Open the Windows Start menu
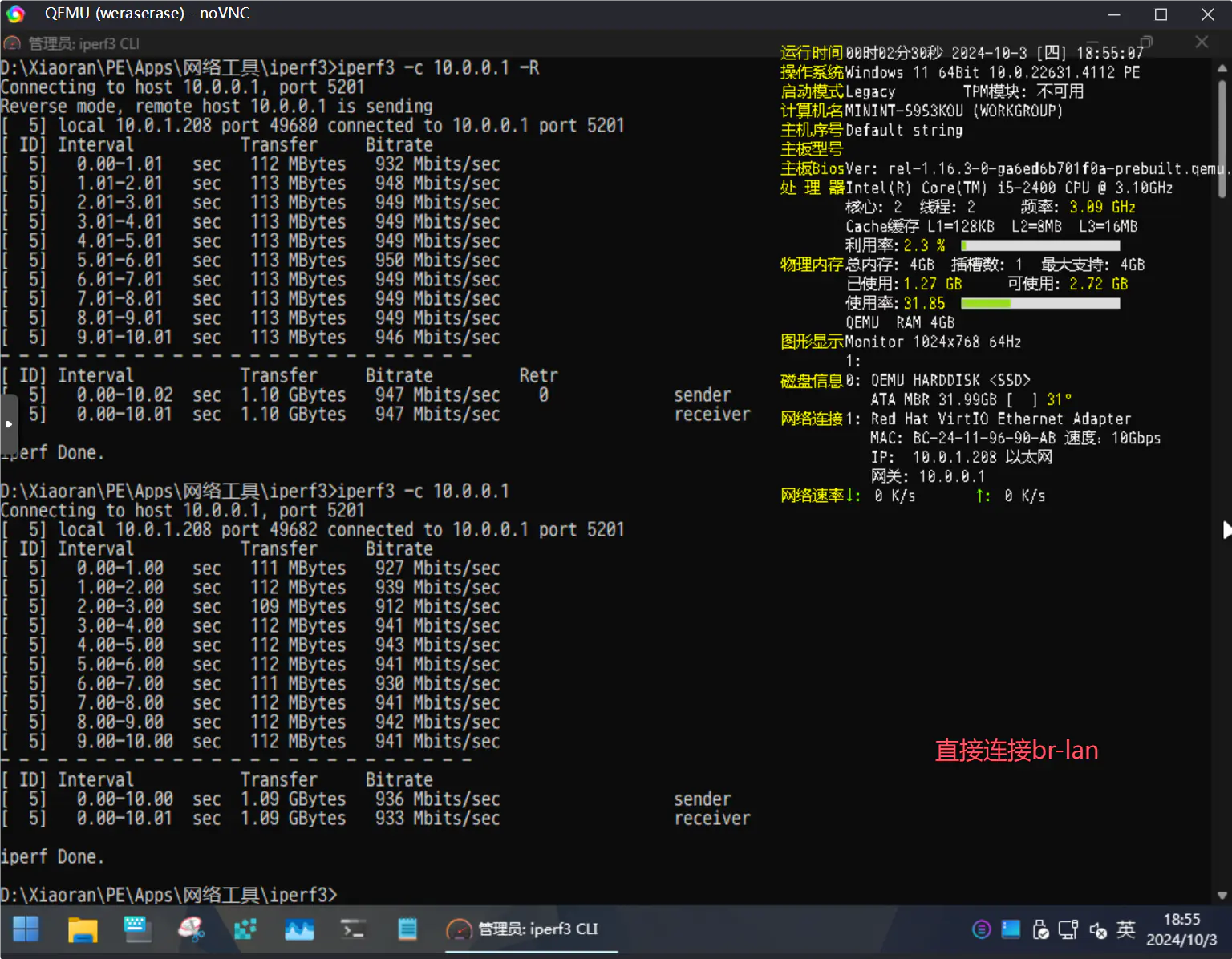This screenshot has height=959, width=1232. tap(26, 929)
